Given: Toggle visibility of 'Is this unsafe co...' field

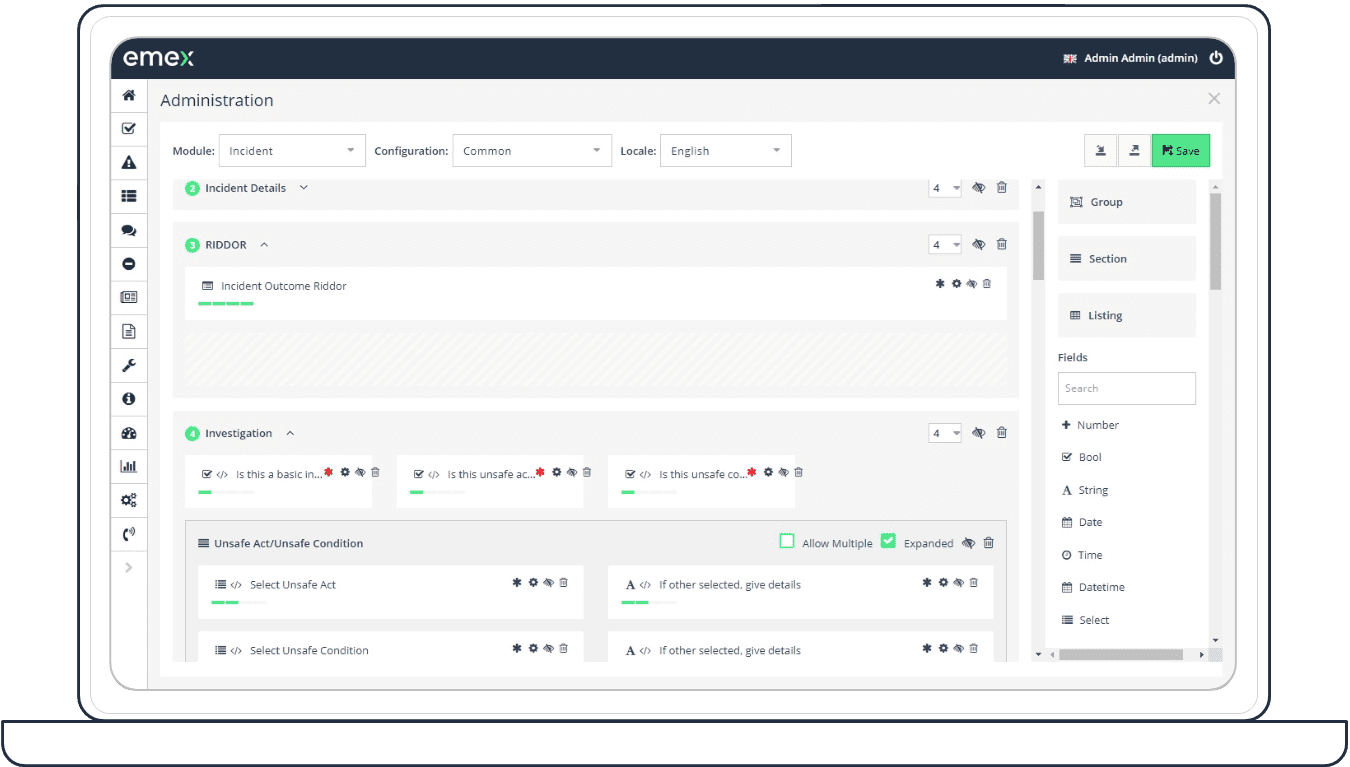Looking at the screenshot, I should click(x=783, y=472).
